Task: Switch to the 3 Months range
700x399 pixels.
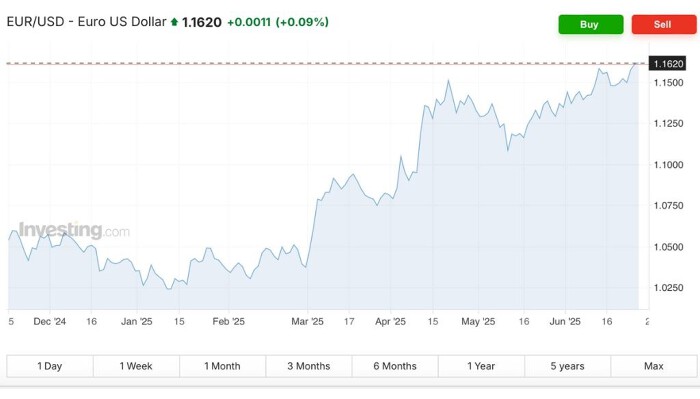Action: click(x=308, y=366)
